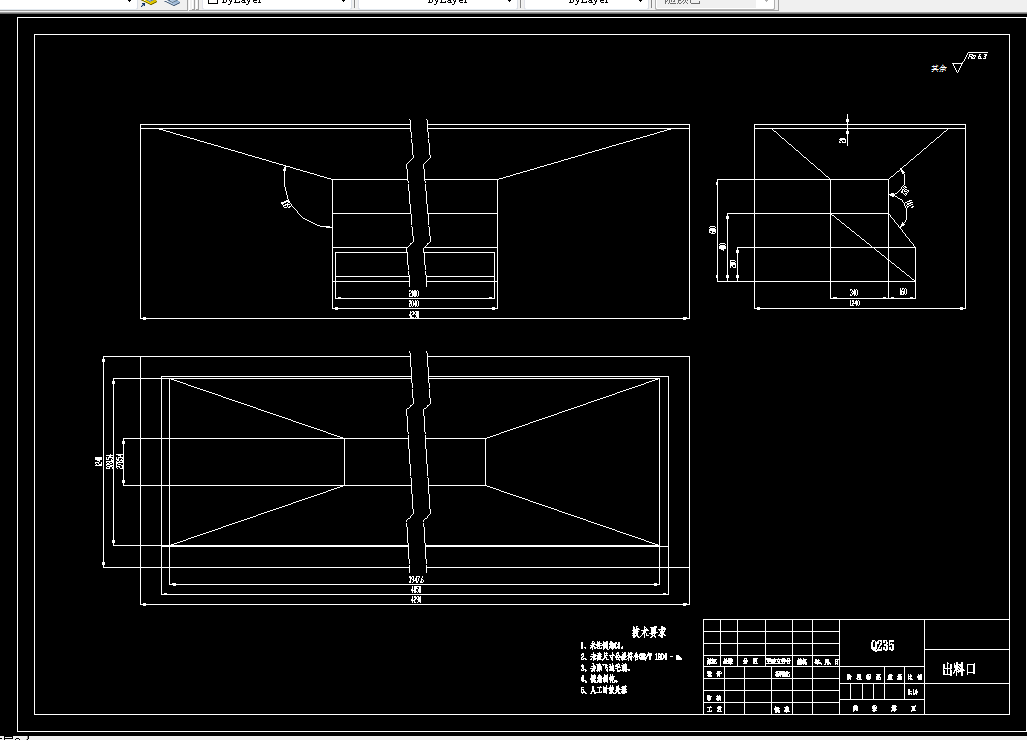Select the 技术要求 heading text
The image size is (1027, 740).
tap(648, 633)
